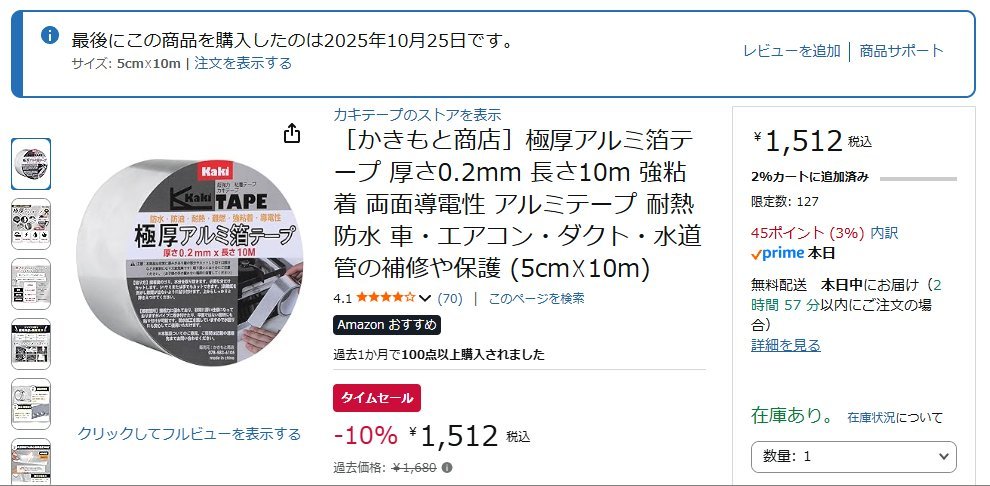Select the second product thumbnail image
The height and width of the screenshot is (486, 990).
click(x=31, y=224)
